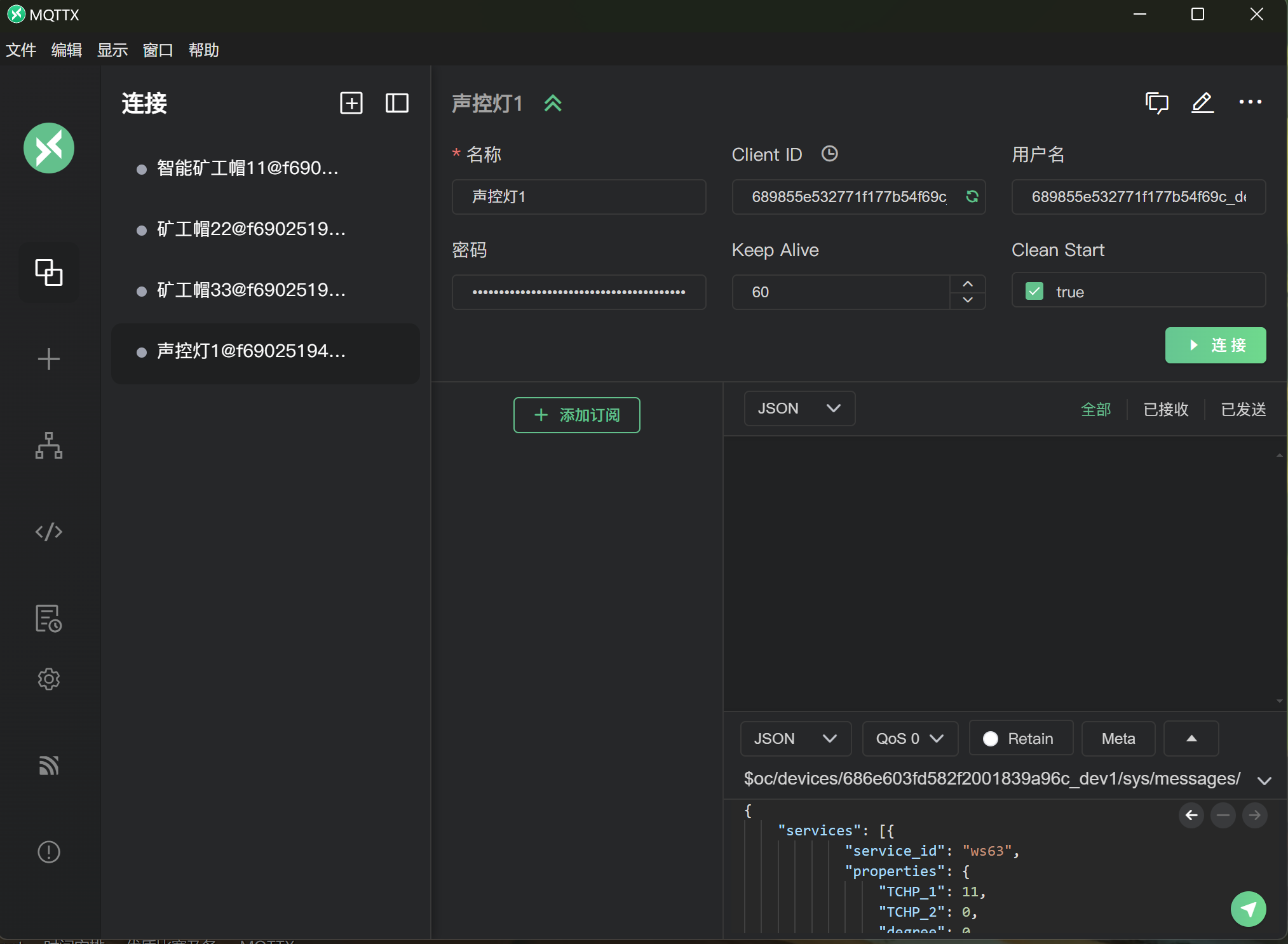Select connection 矿工帽22@f6902519...
The width and height of the screenshot is (1288, 944).
(x=266, y=229)
